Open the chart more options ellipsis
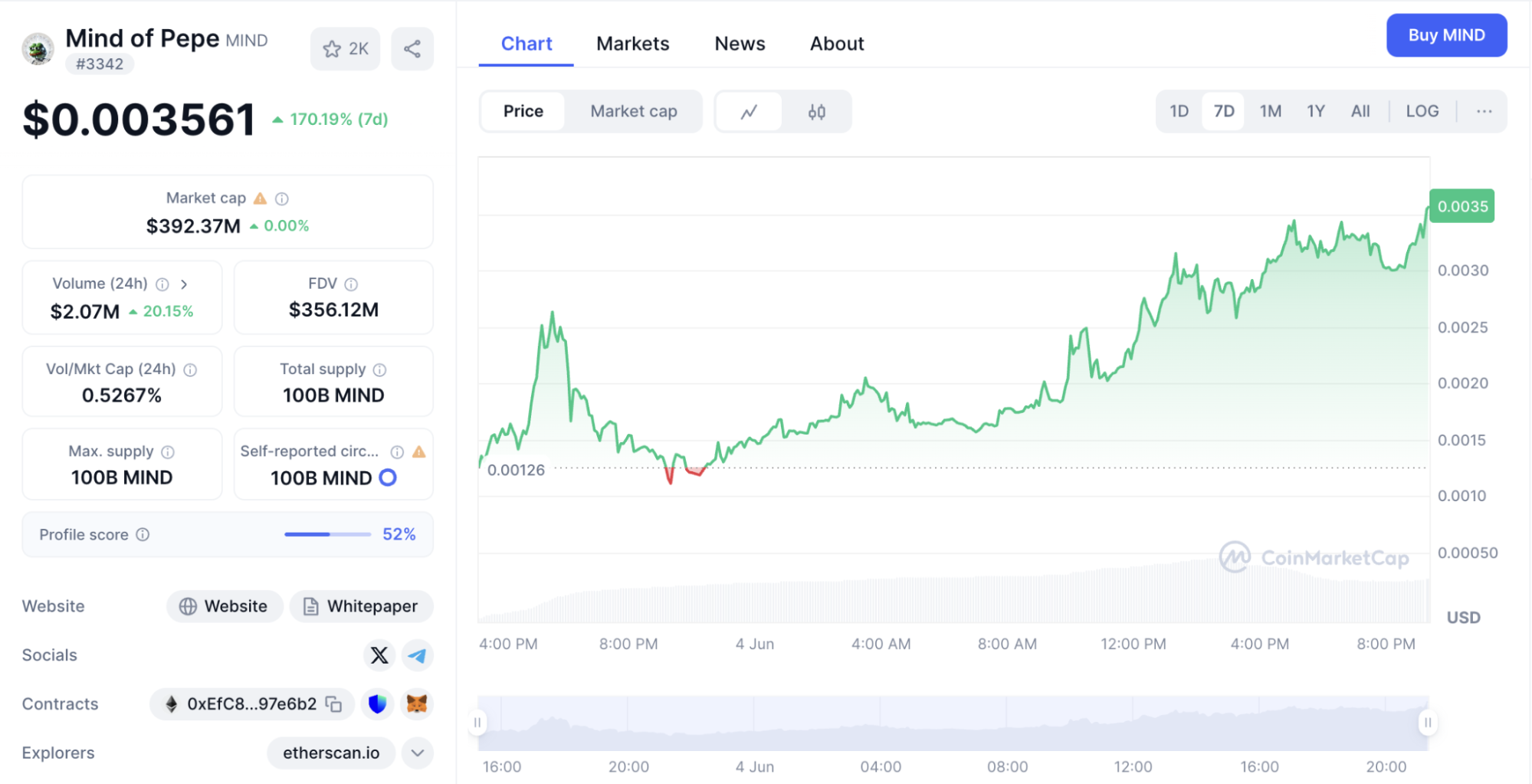 pos(1484,111)
